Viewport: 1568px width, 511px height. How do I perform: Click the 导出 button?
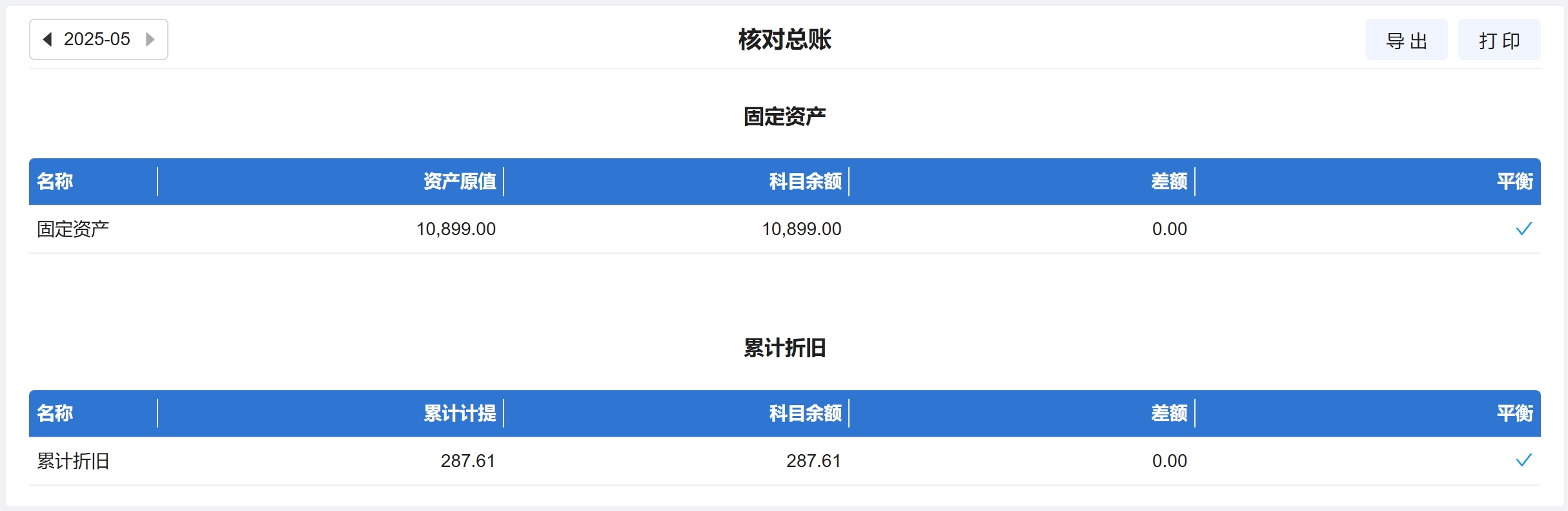tap(1406, 40)
